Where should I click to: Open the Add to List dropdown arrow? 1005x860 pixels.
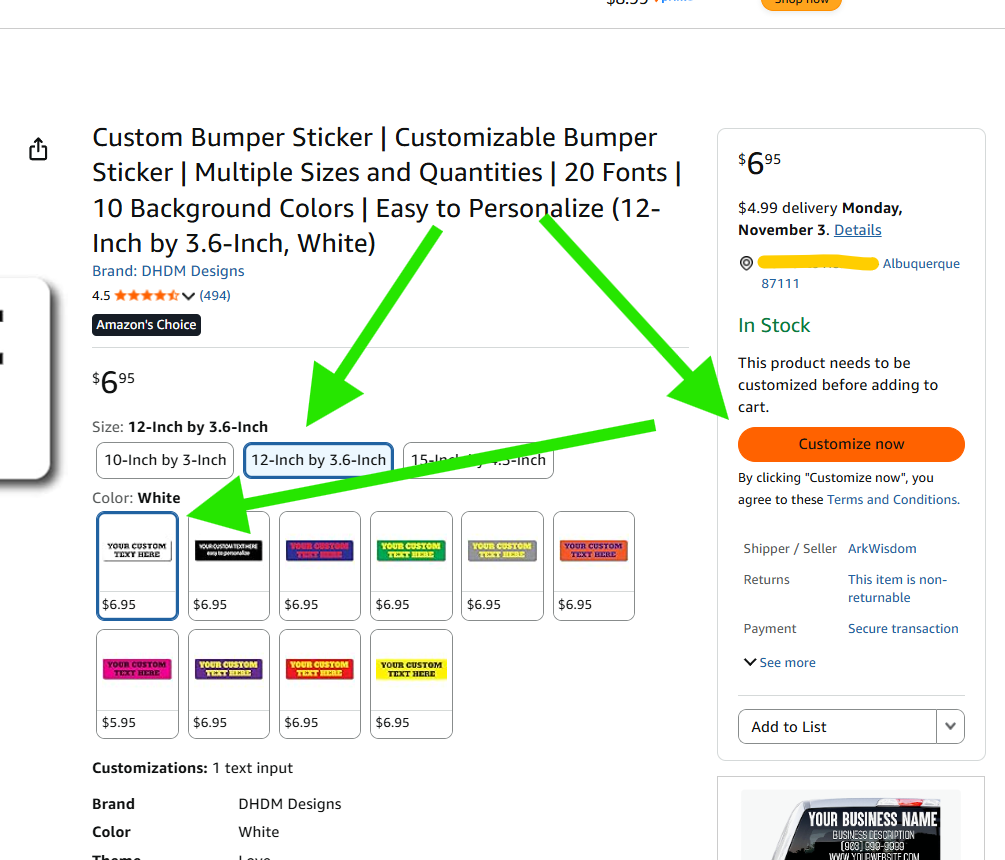pos(951,727)
